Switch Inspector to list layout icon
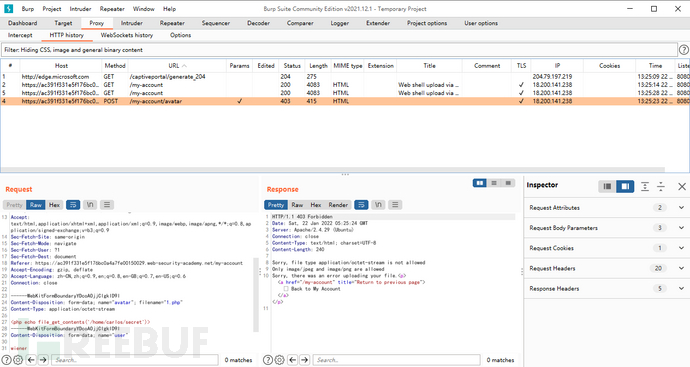The image size is (690, 367). click(x=607, y=187)
